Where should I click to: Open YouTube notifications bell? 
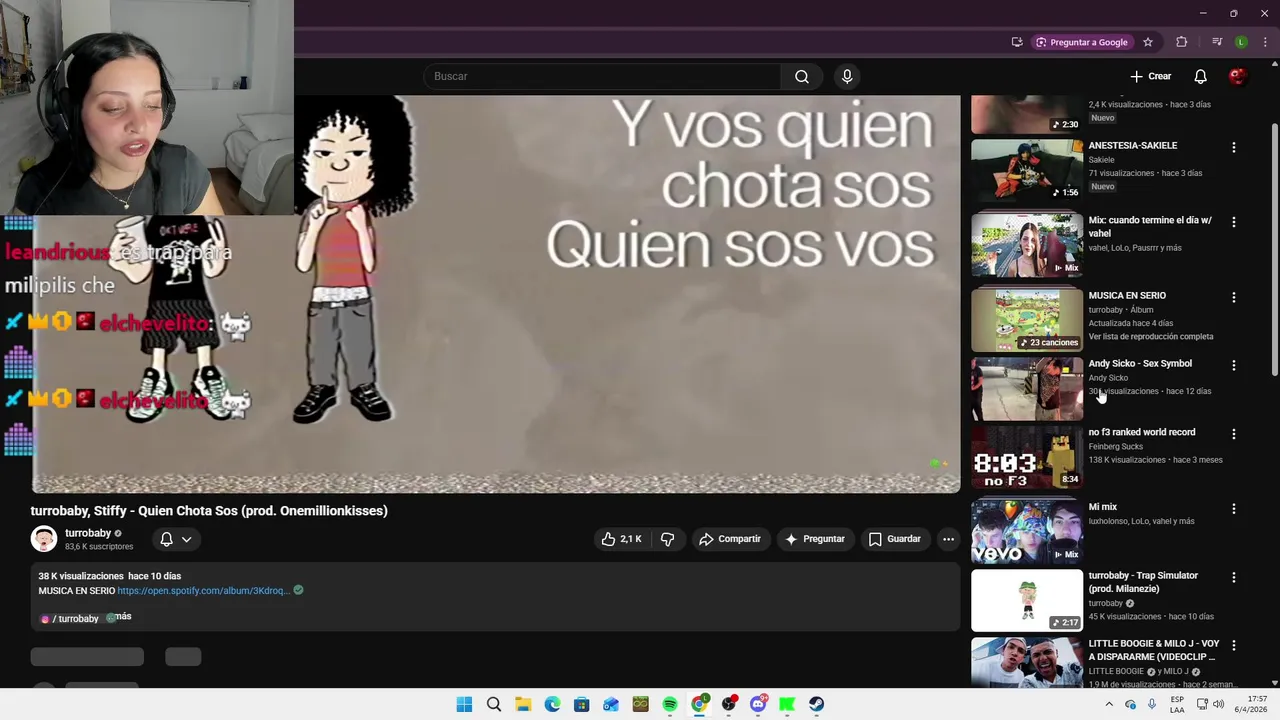(x=1200, y=76)
